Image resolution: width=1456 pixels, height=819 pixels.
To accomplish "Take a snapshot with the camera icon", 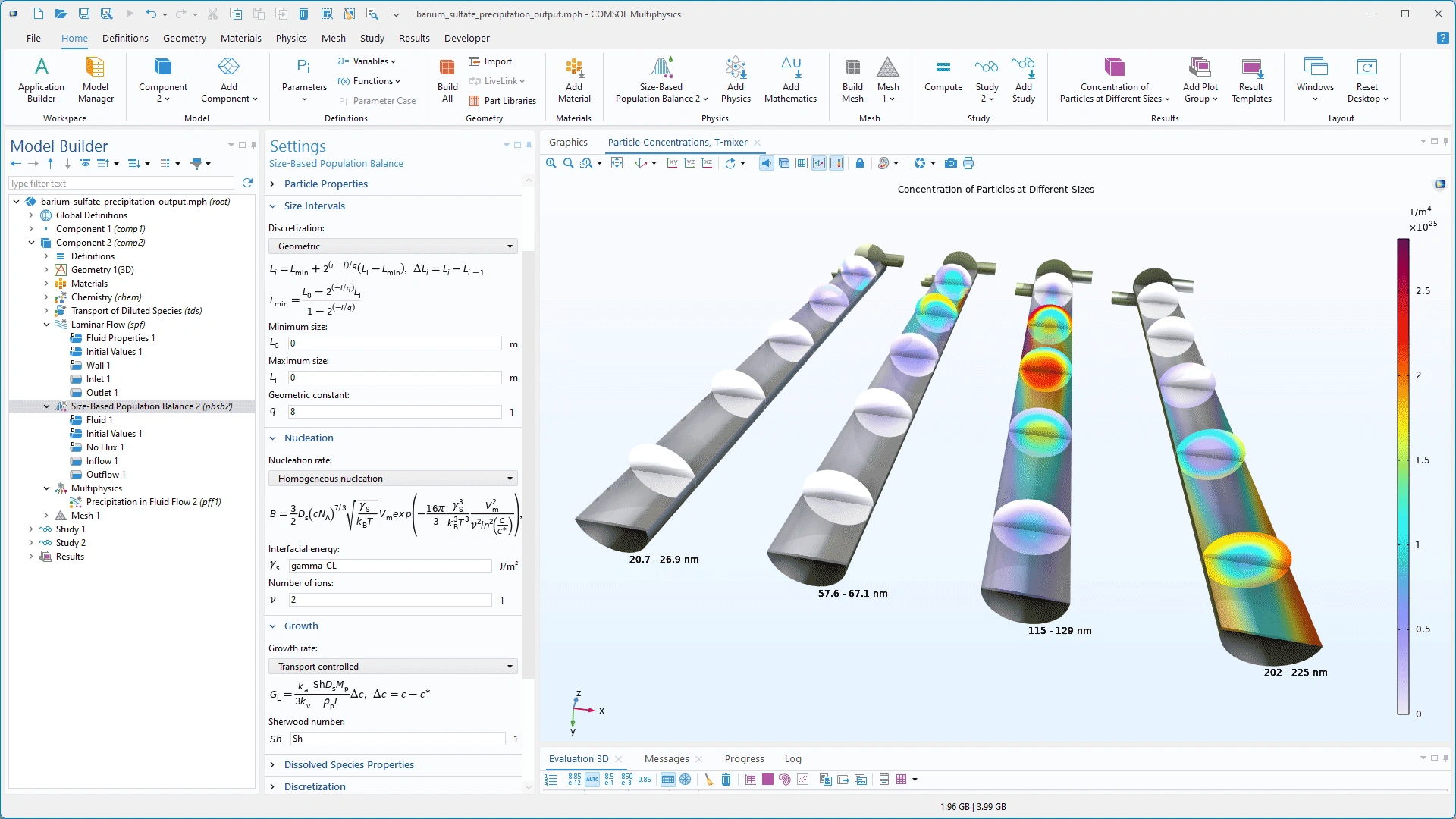I will click(950, 163).
